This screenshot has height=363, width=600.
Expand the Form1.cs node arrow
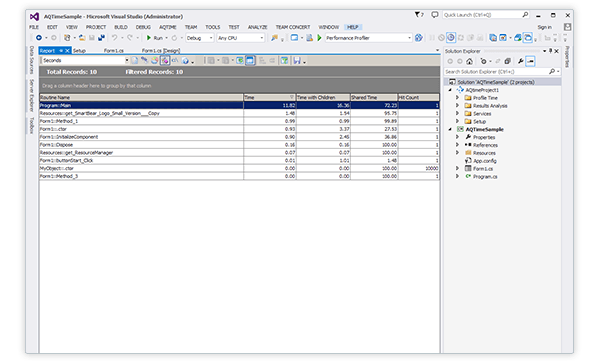click(457, 168)
